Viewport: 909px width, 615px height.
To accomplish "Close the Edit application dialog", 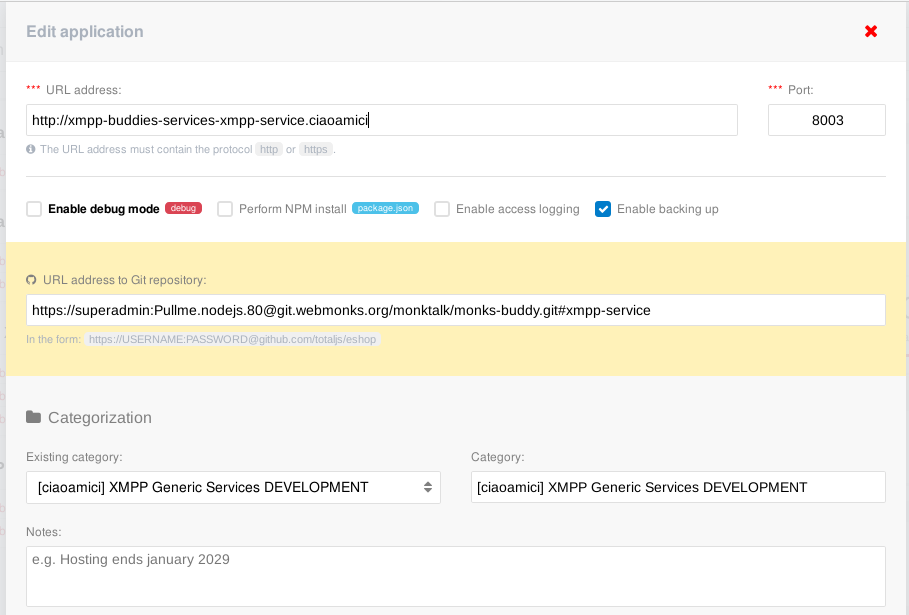I will coord(871,32).
